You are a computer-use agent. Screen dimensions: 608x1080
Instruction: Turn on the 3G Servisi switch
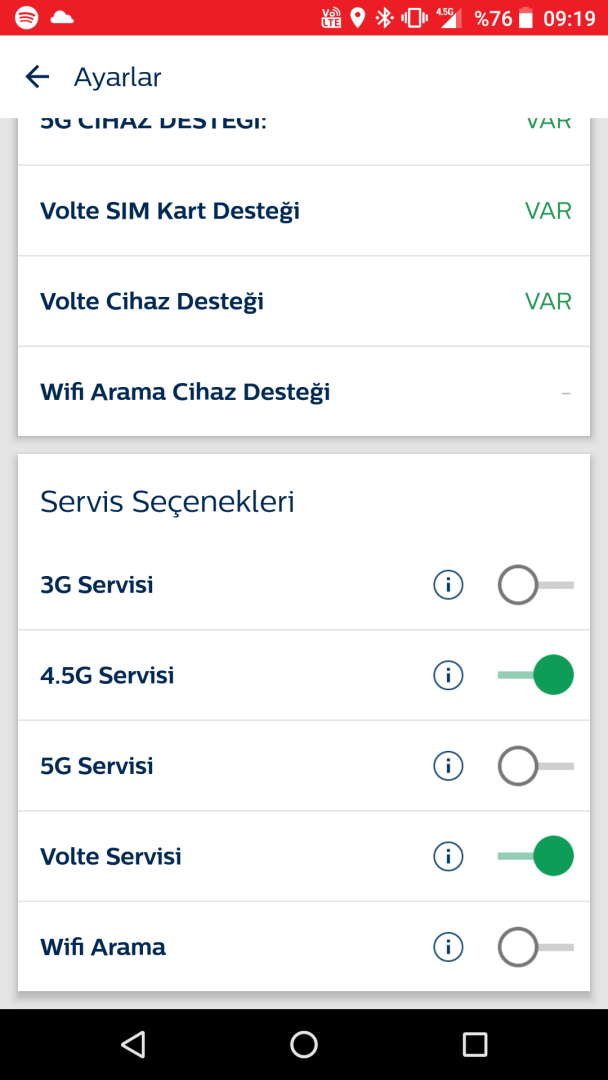(535, 584)
